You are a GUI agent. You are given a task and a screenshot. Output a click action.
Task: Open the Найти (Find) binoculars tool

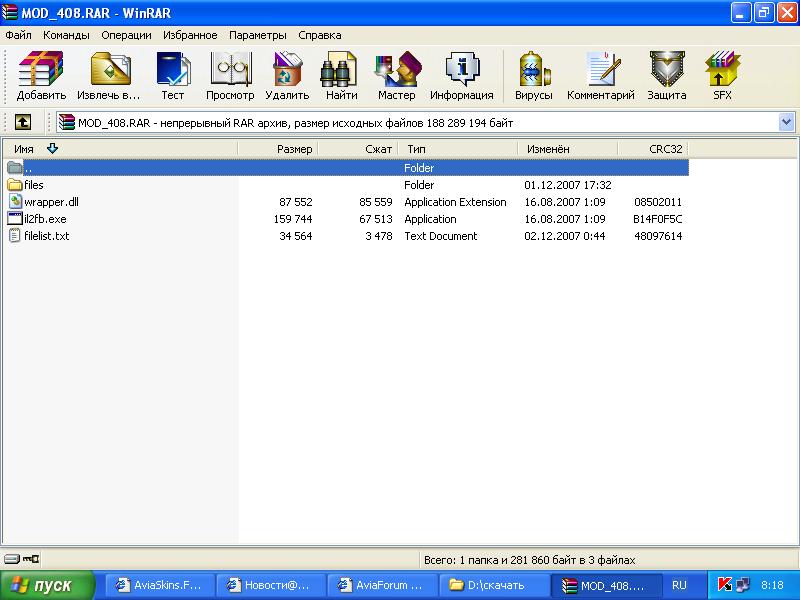click(x=341, y=76)
